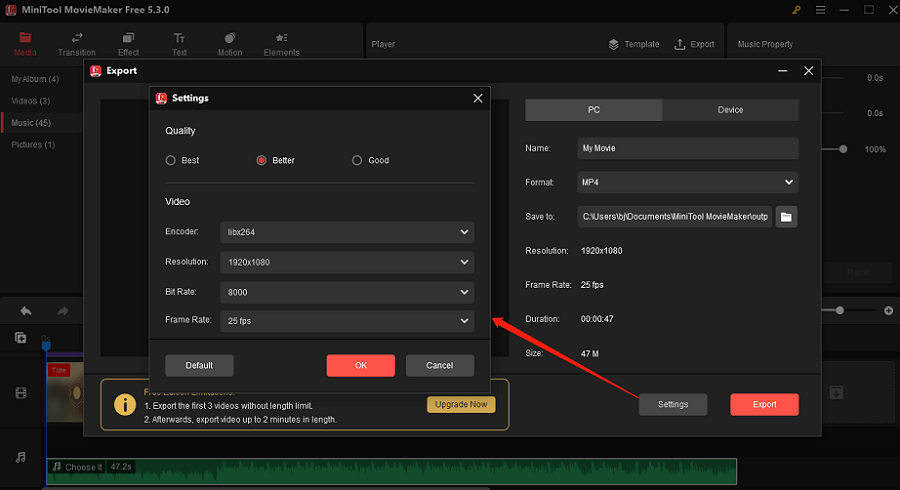Click the Size 47 M value
This screenshot has height=490, width=900.
589,353
